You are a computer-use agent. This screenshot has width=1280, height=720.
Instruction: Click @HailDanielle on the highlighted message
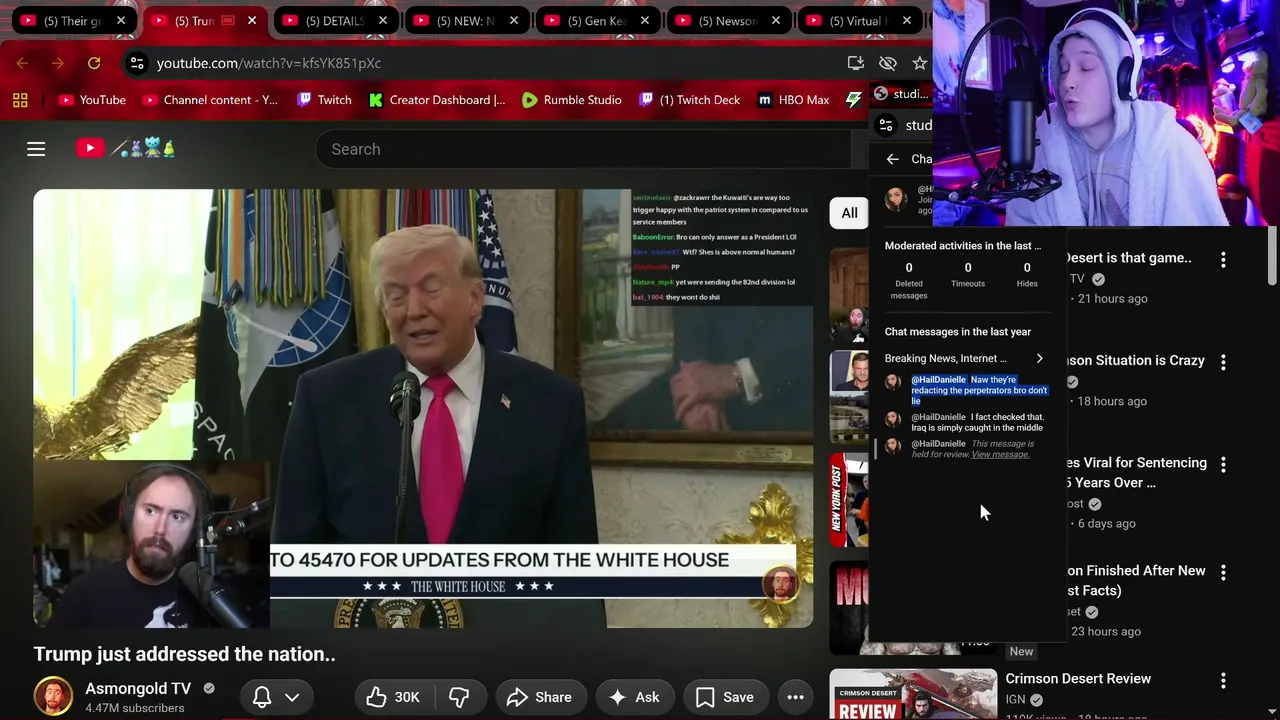[x=938, y=380]
